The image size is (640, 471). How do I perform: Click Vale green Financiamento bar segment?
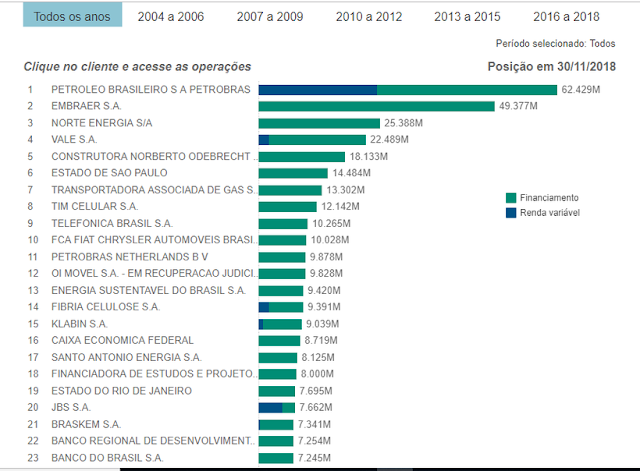pos(318,140)
